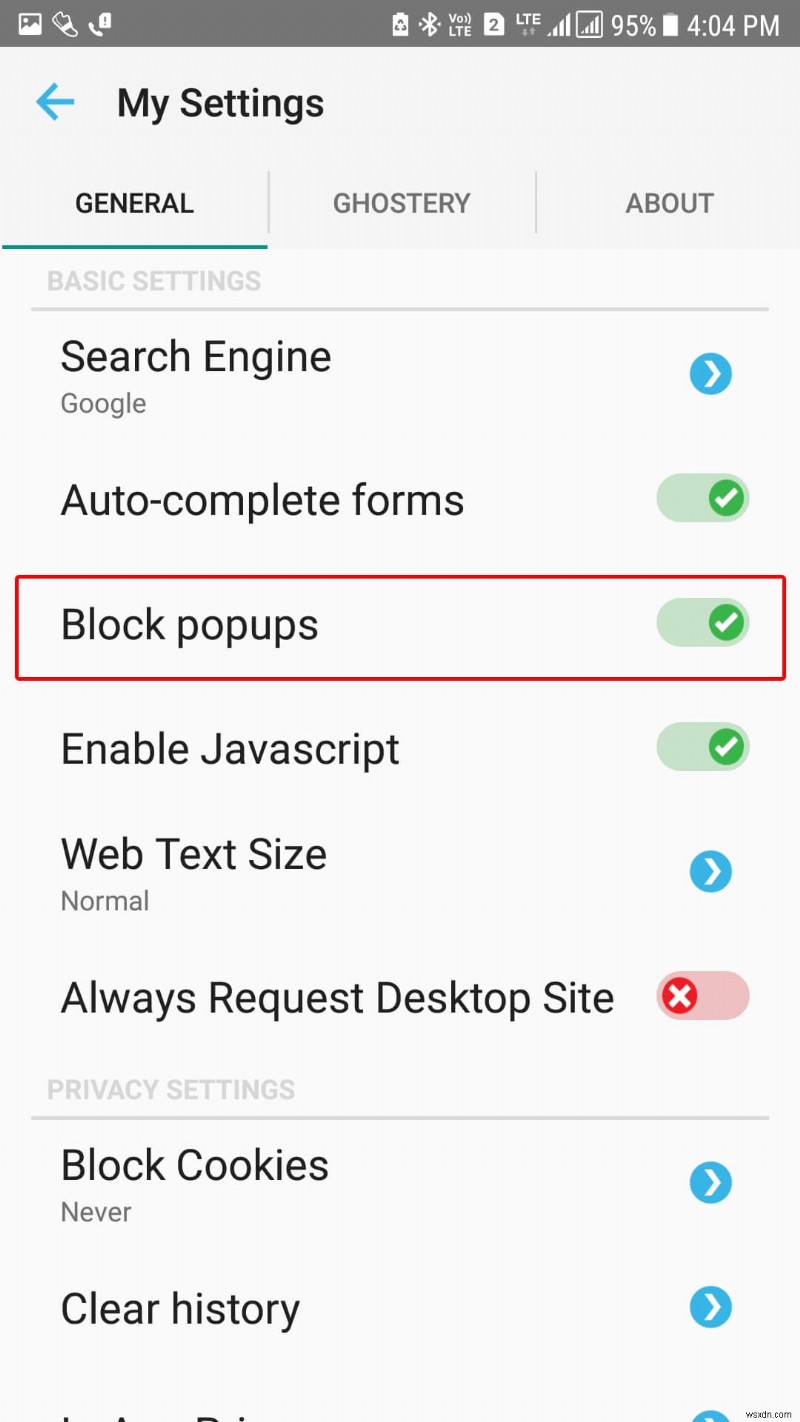Open Block Cookies settings chevron

tap(711, 1182)
